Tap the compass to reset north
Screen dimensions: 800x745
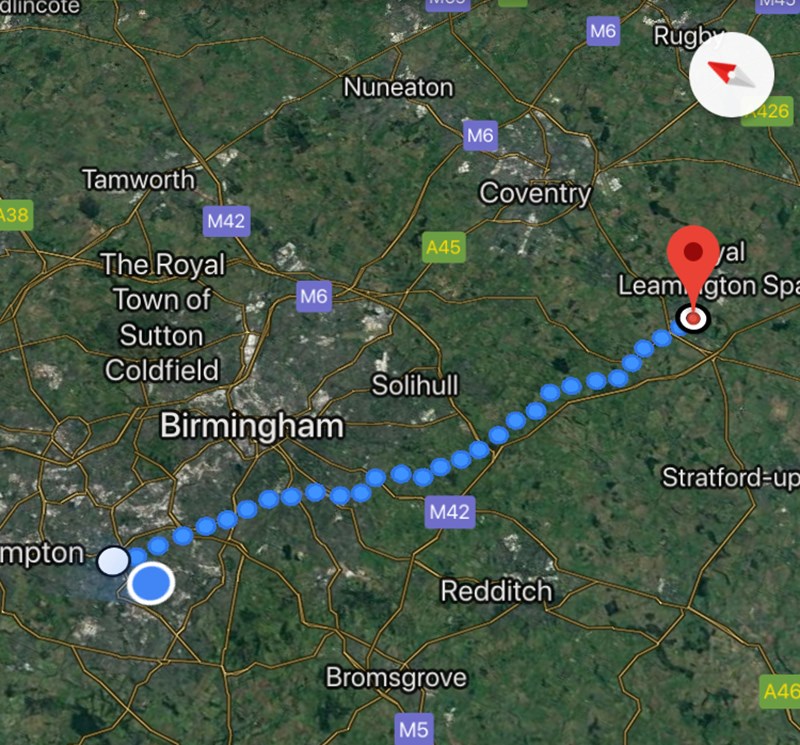tap(732, 74)
